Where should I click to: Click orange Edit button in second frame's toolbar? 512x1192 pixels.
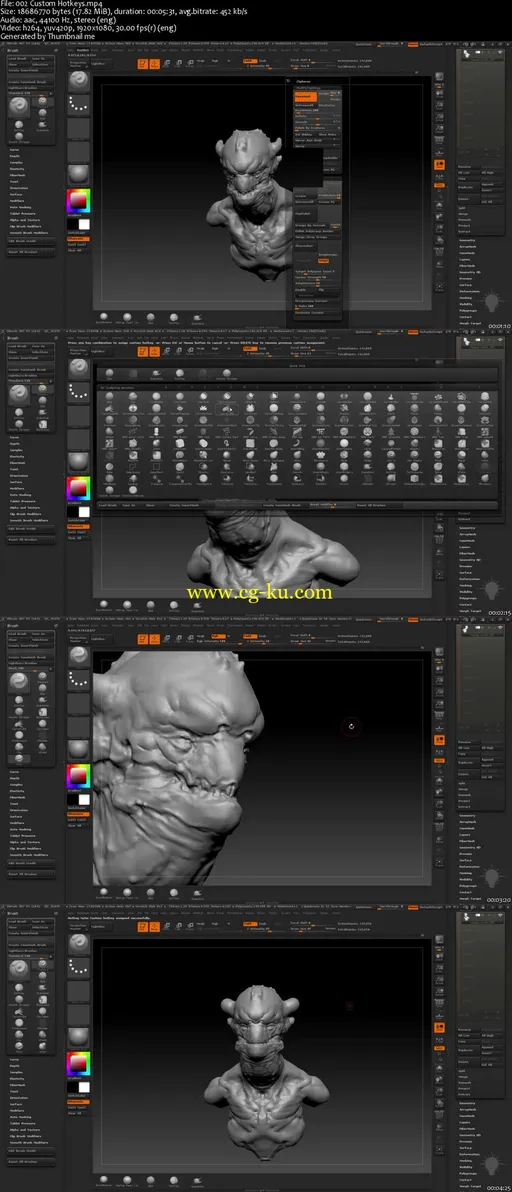pos(142,352)
